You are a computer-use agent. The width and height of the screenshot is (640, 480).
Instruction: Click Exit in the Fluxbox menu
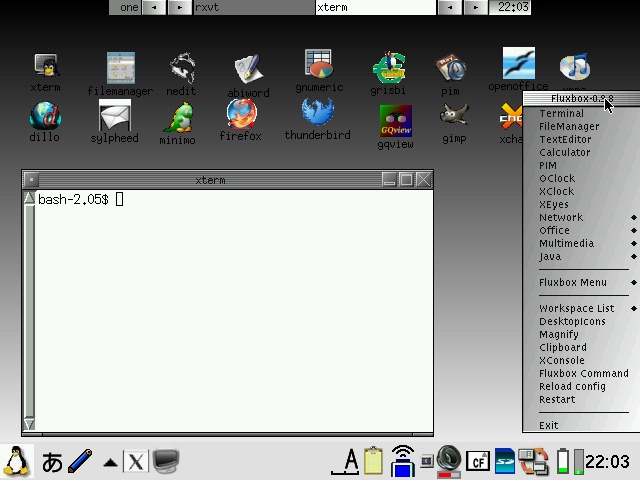548,425
